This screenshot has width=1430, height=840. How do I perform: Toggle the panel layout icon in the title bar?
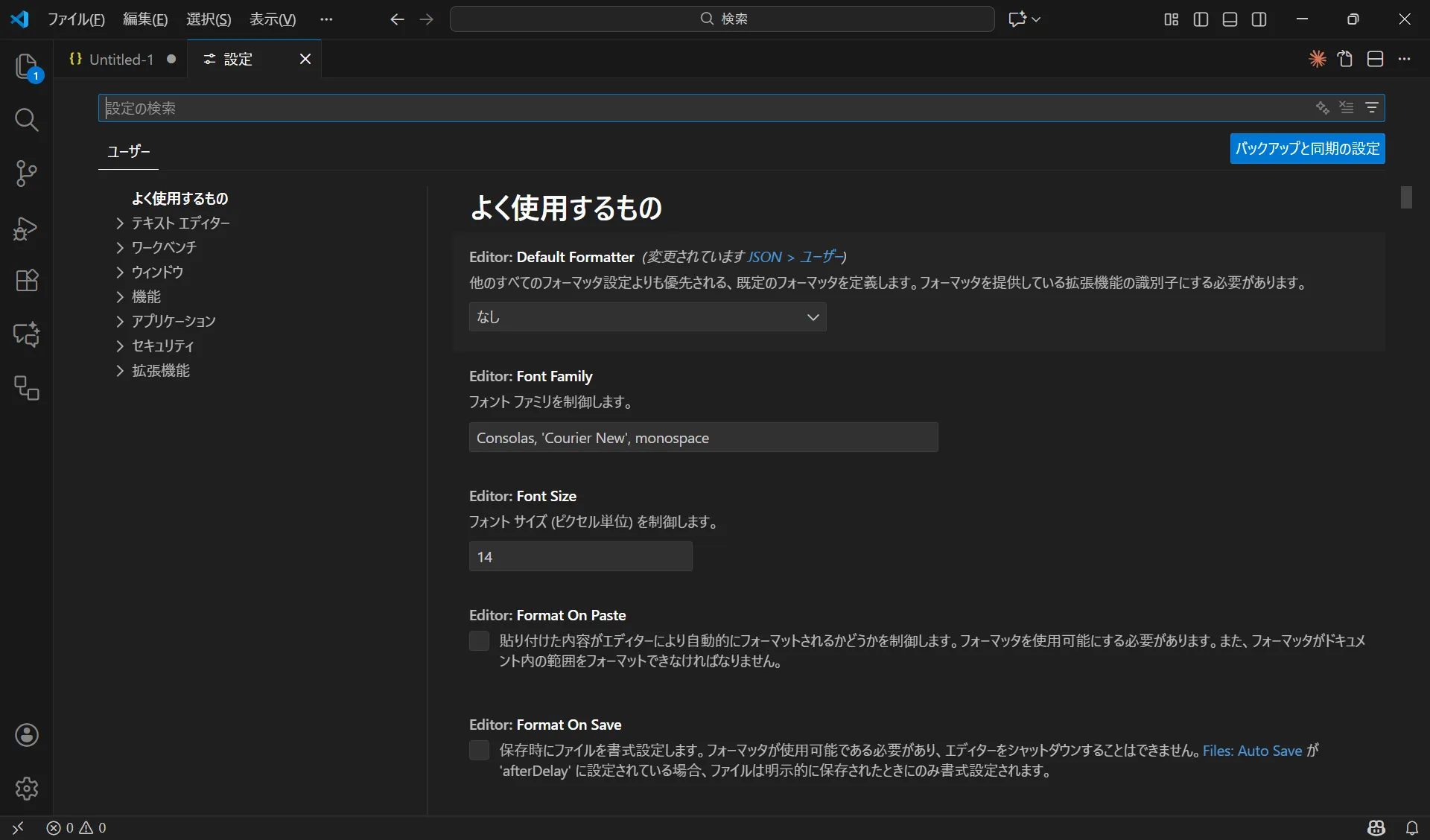tap(1229, 19)
